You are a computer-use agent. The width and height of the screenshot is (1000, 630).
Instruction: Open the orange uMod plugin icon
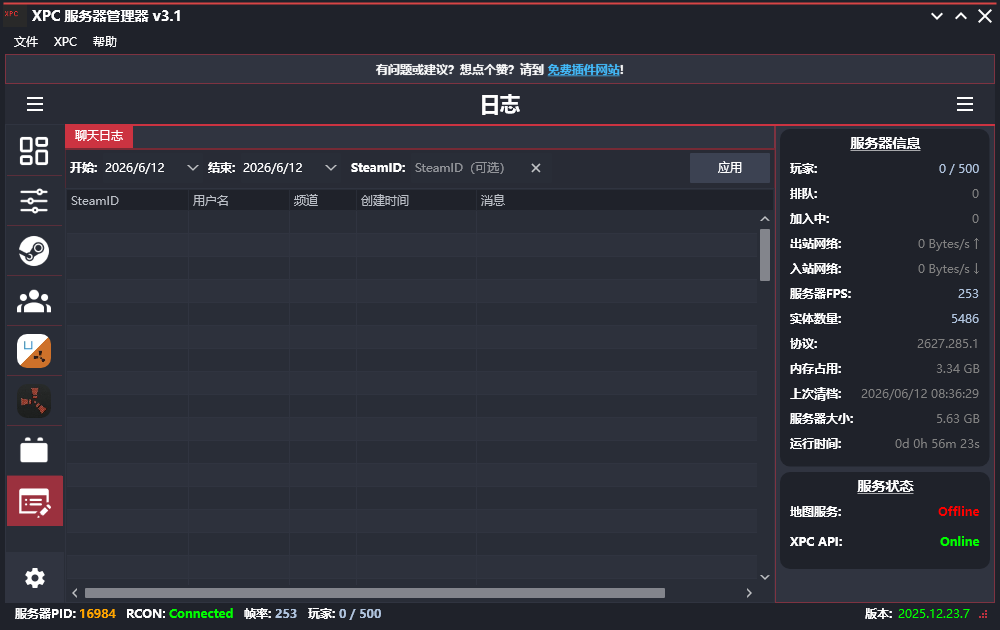[x=34, y=351]
